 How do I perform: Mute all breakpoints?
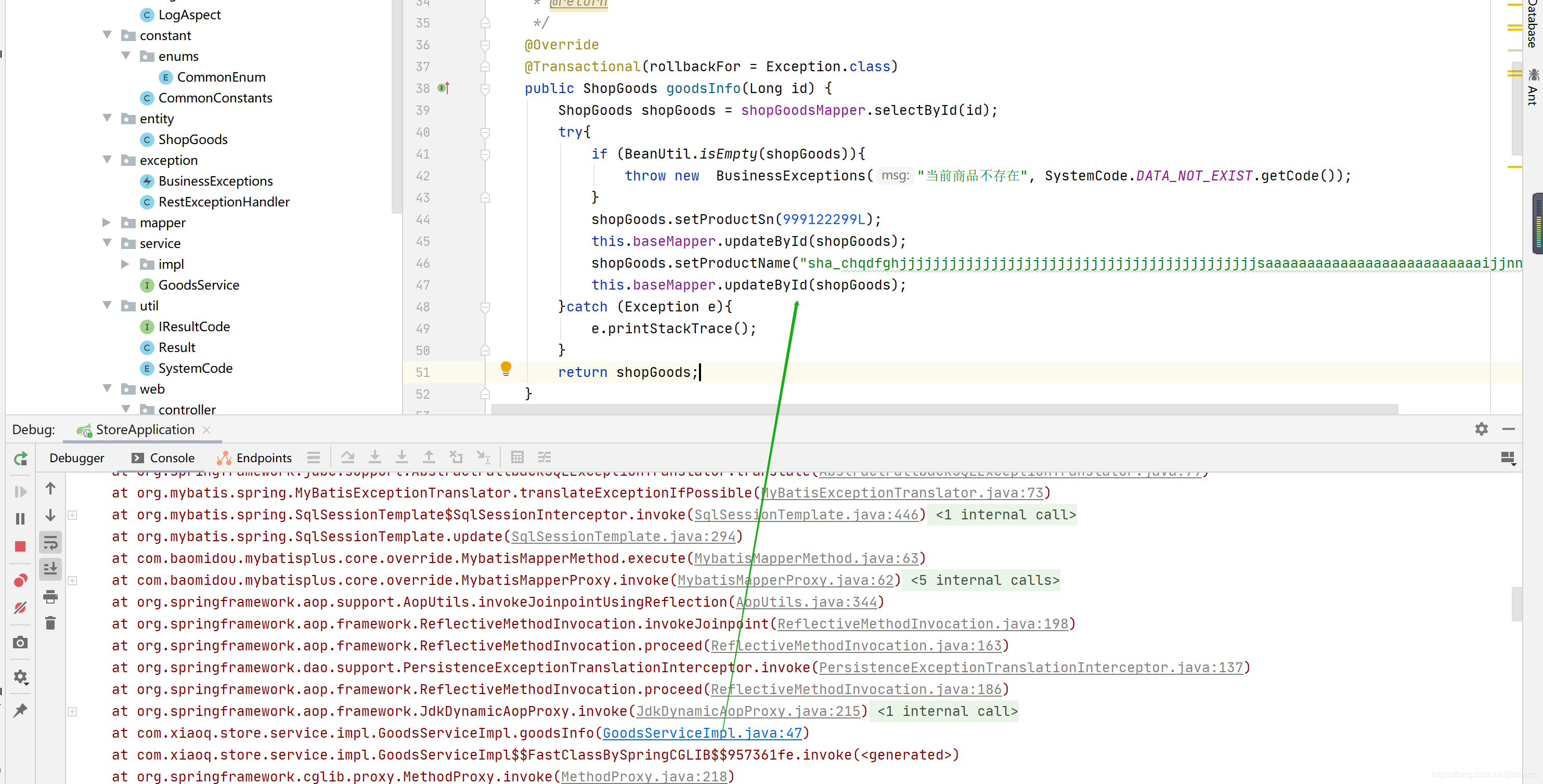click(x=20, y=607)
